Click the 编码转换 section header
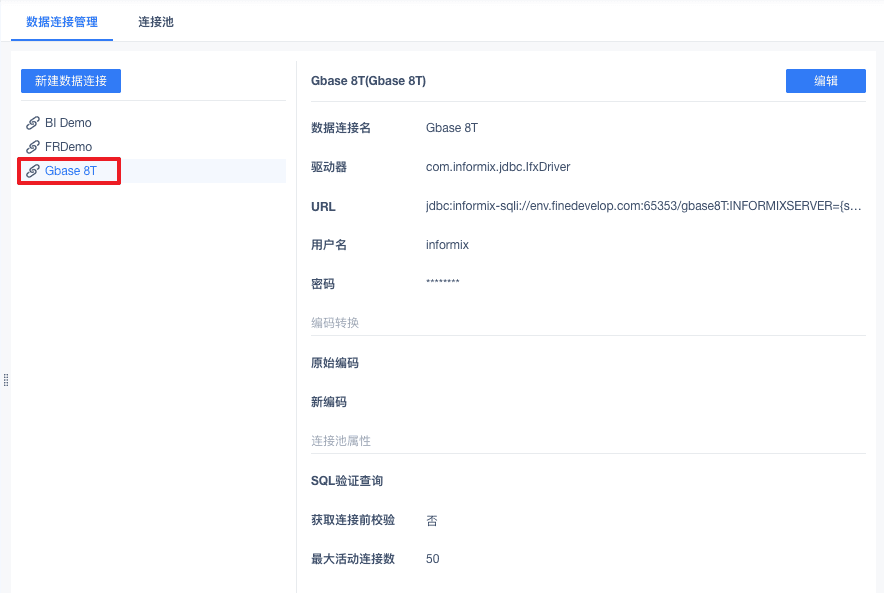884x593 pixels. point(335,323)
